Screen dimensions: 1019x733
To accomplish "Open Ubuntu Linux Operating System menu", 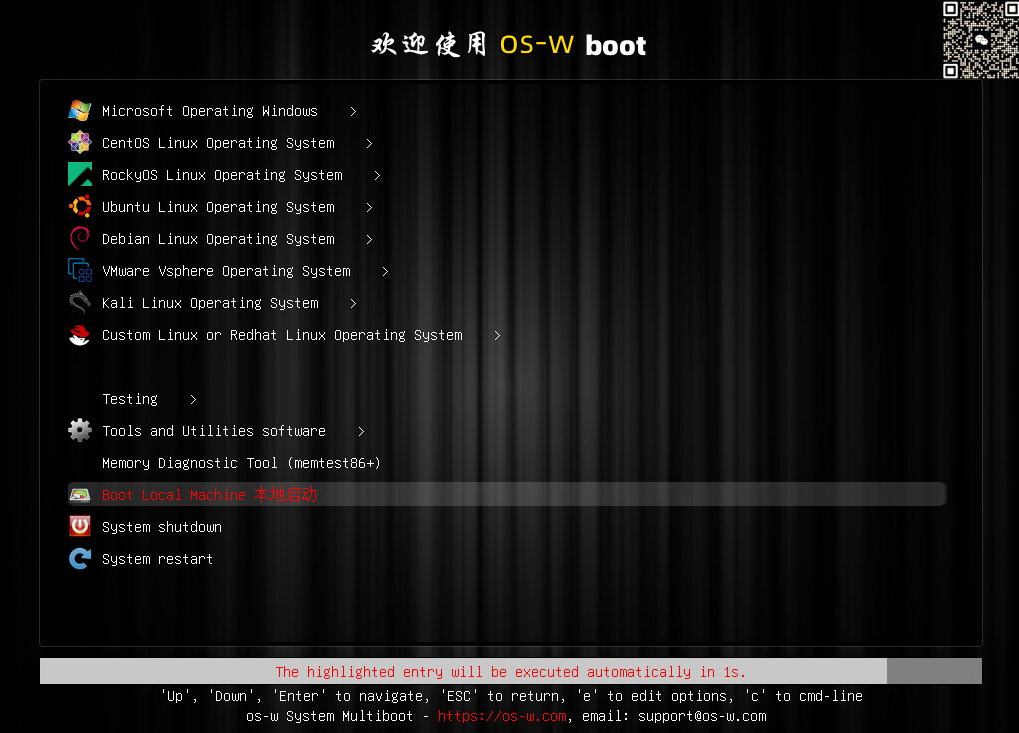I will pyautogui.click(x=218, y=207).
